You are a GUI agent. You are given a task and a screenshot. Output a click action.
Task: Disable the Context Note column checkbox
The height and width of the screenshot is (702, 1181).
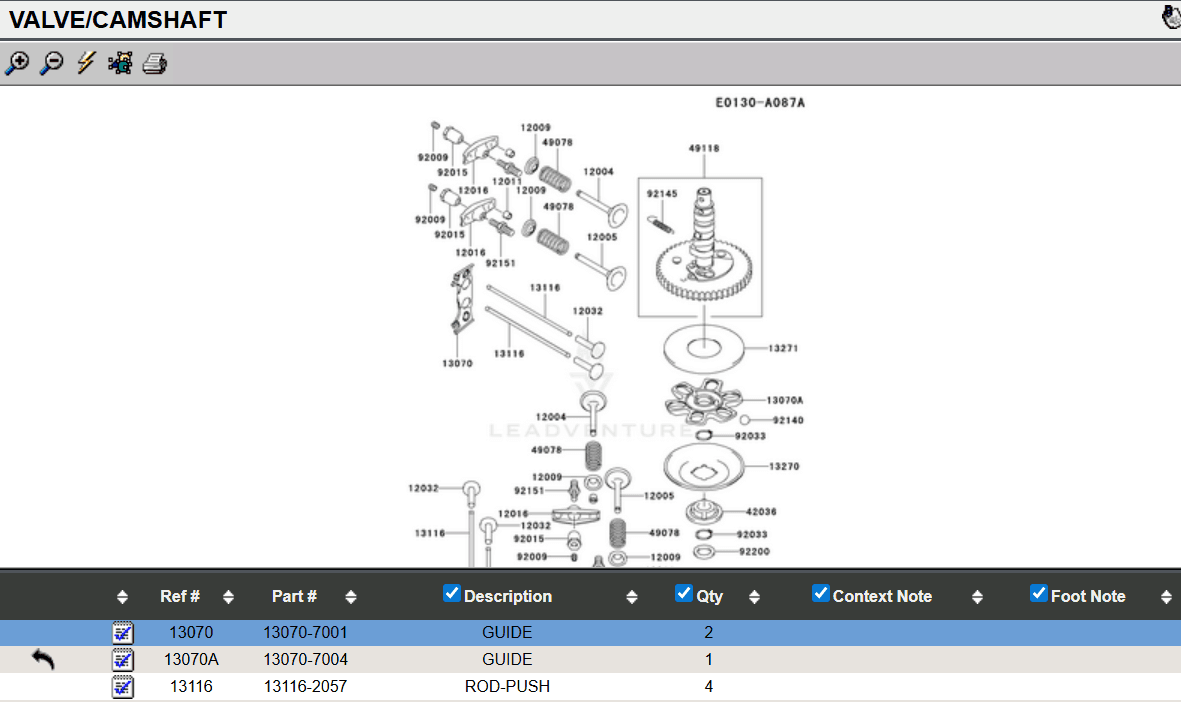(x=820, y=593)
